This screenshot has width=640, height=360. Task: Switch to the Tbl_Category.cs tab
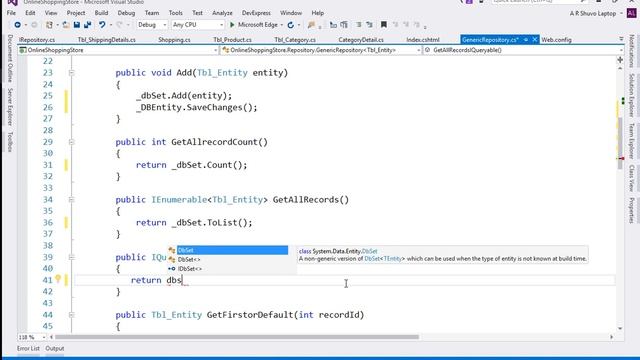295,40
